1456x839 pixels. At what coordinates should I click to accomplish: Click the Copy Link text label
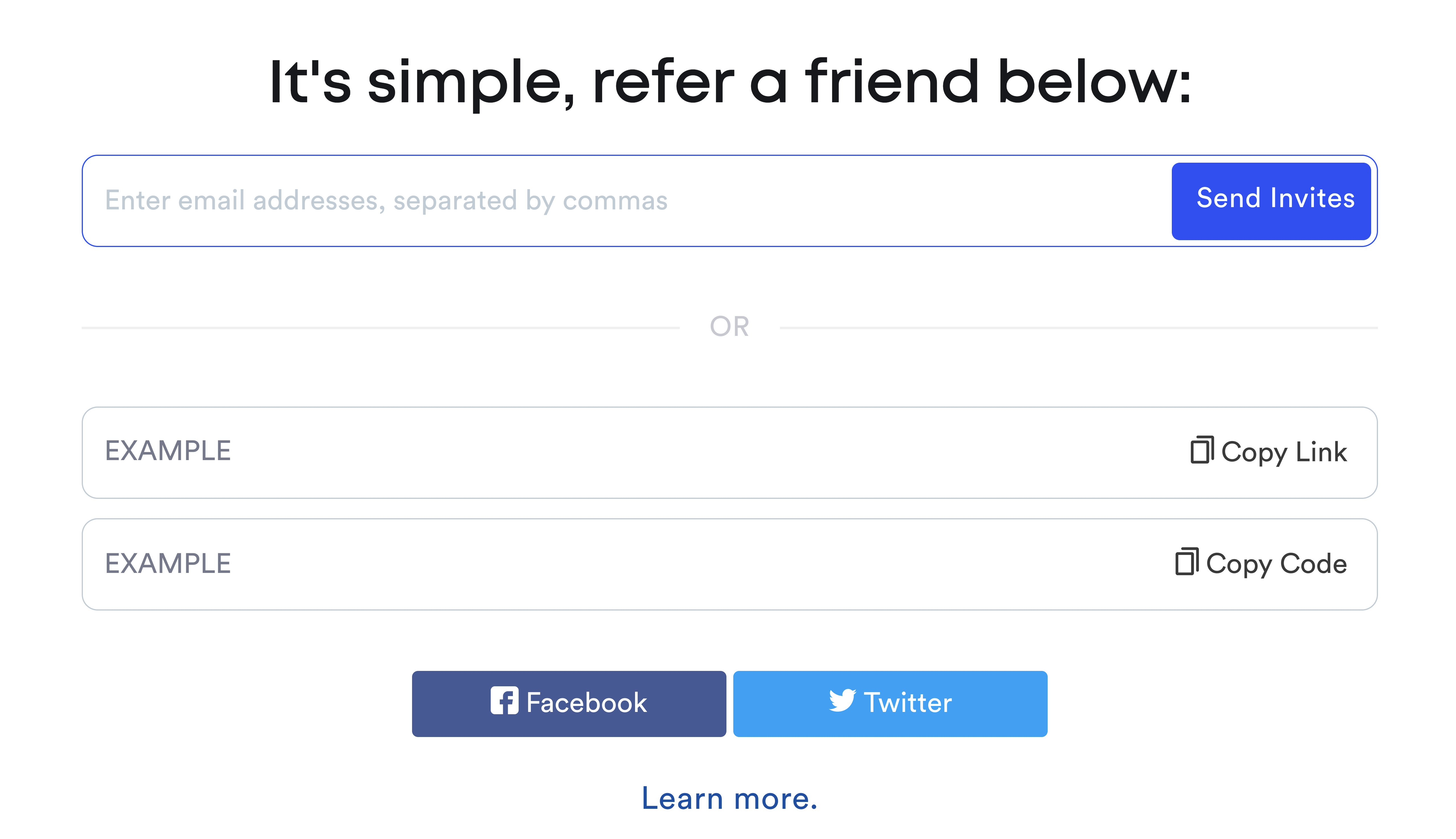[1284, 452]
